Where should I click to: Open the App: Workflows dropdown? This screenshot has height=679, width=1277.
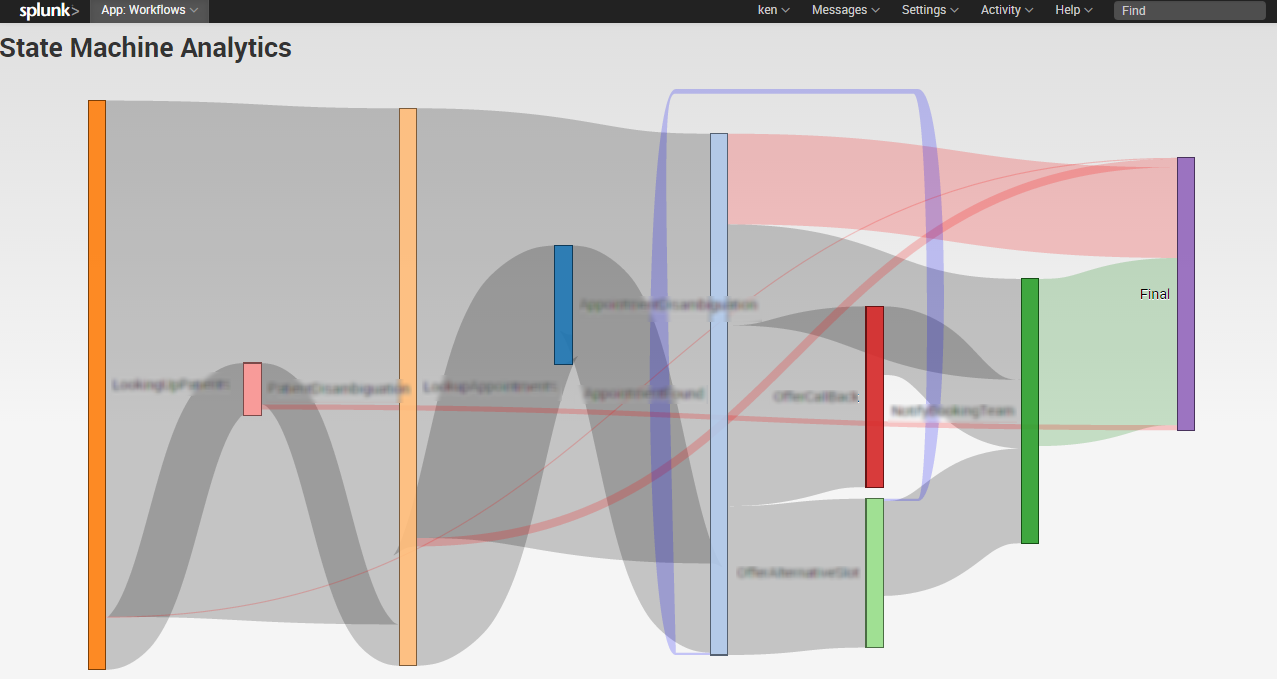(148, 11)
